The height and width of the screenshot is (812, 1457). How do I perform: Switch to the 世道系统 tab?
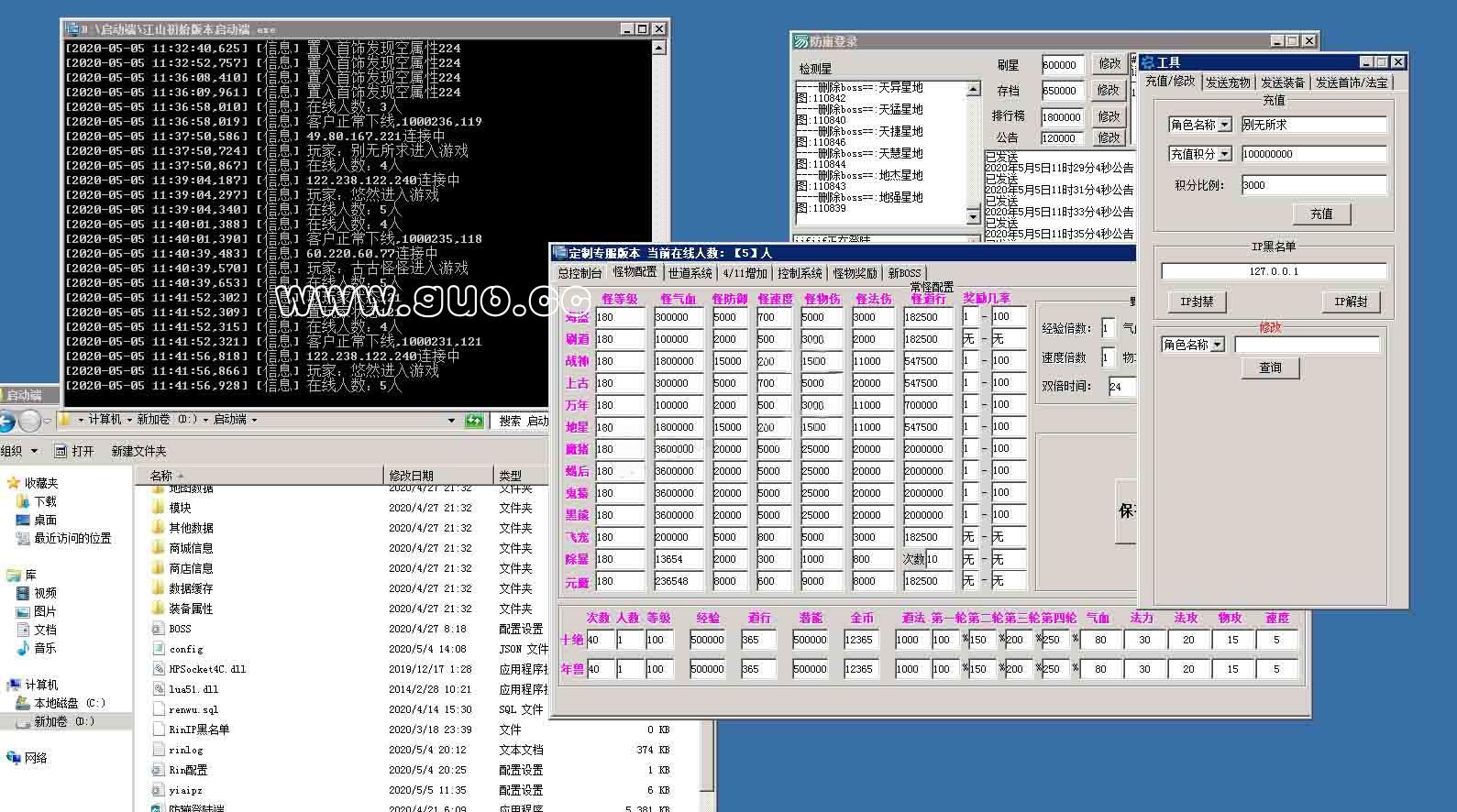coord(689,273)
